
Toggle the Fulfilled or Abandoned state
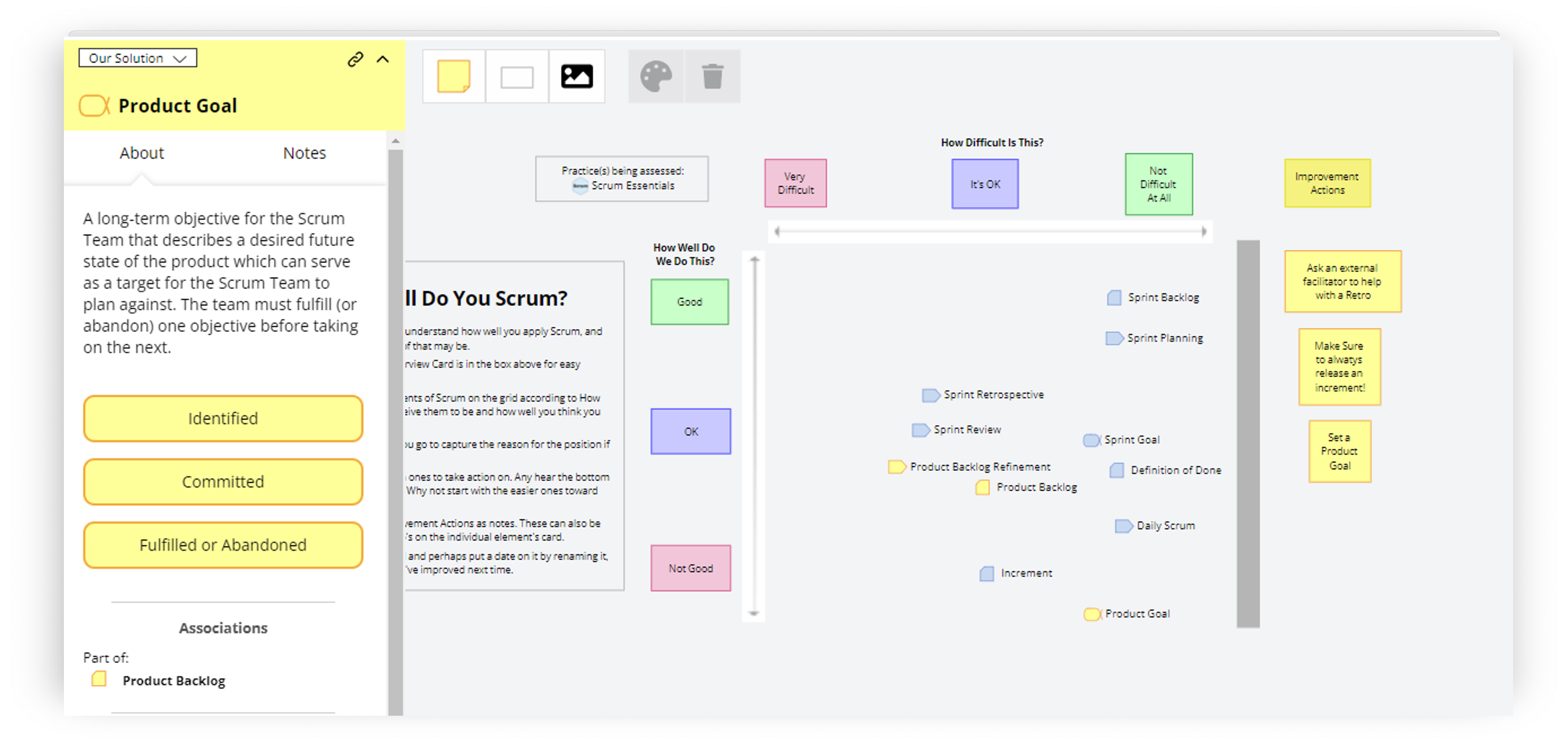[223, 544]
